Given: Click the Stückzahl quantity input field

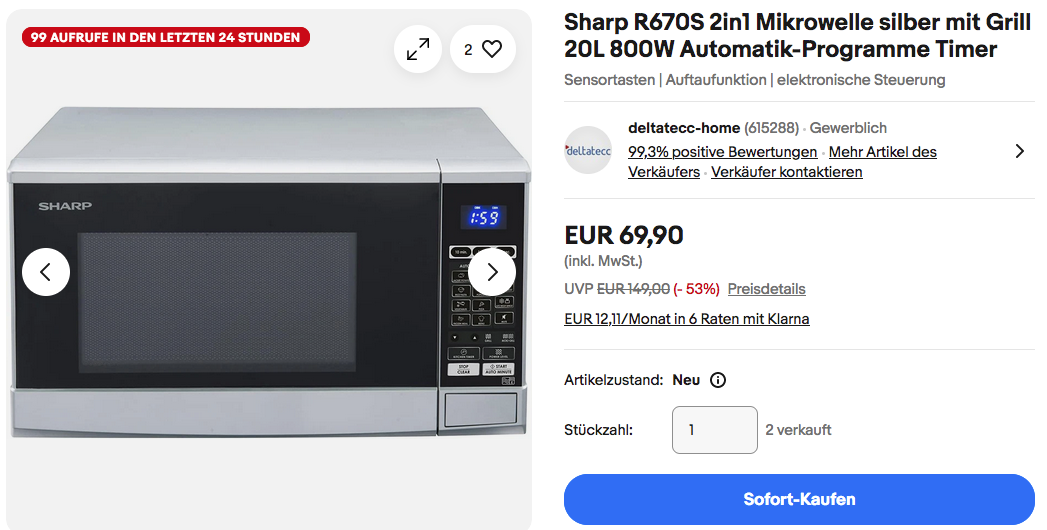Looking at the screenshot, I should tap(714, 430).
